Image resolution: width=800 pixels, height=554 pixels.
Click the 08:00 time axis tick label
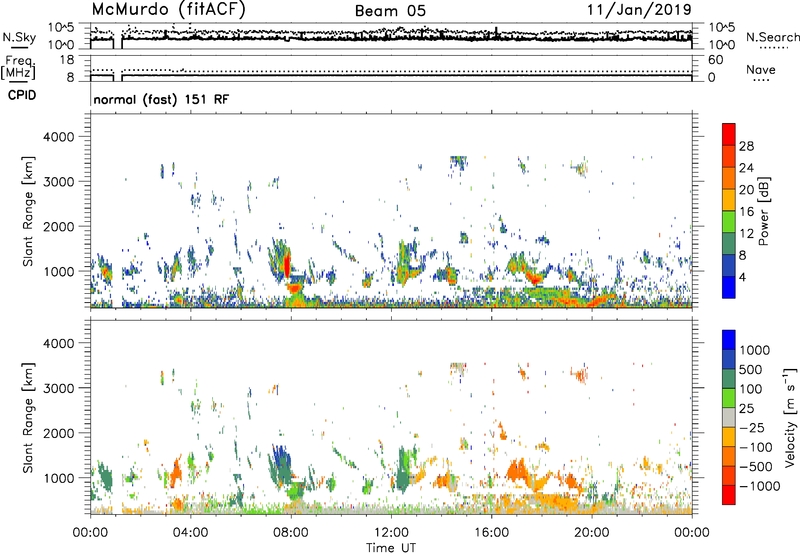[x=290, y=533]
